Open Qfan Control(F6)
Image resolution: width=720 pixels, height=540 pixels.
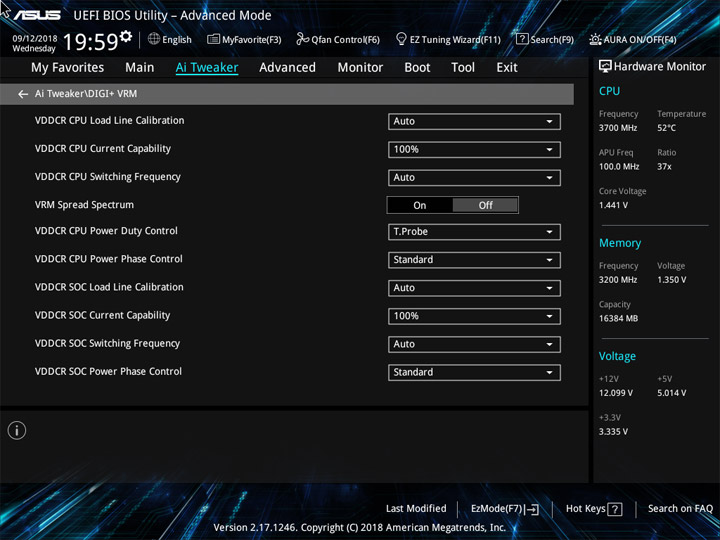[338, 39]
